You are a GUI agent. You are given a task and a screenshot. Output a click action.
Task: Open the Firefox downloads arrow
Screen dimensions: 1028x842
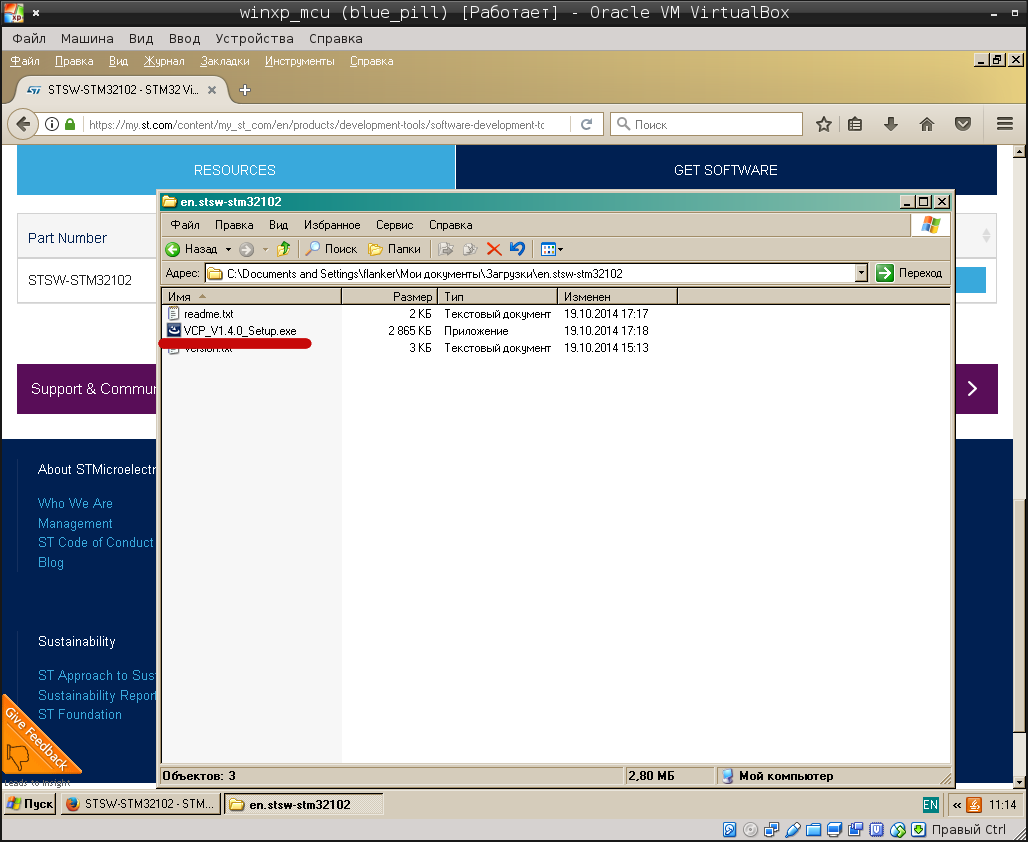890,124
